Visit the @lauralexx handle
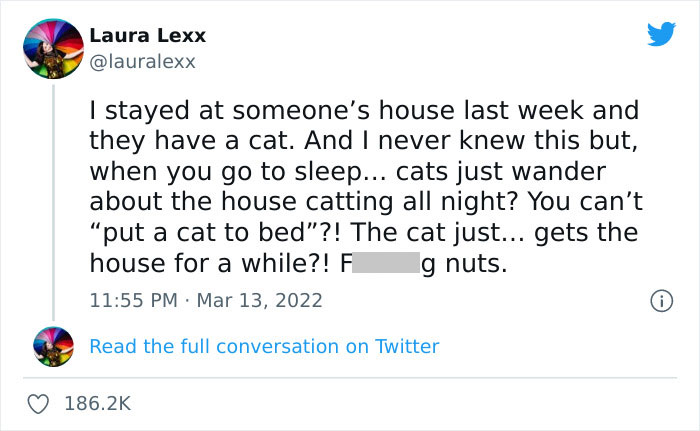Viewport: 700px width, 431px height. tap(143, 61)
